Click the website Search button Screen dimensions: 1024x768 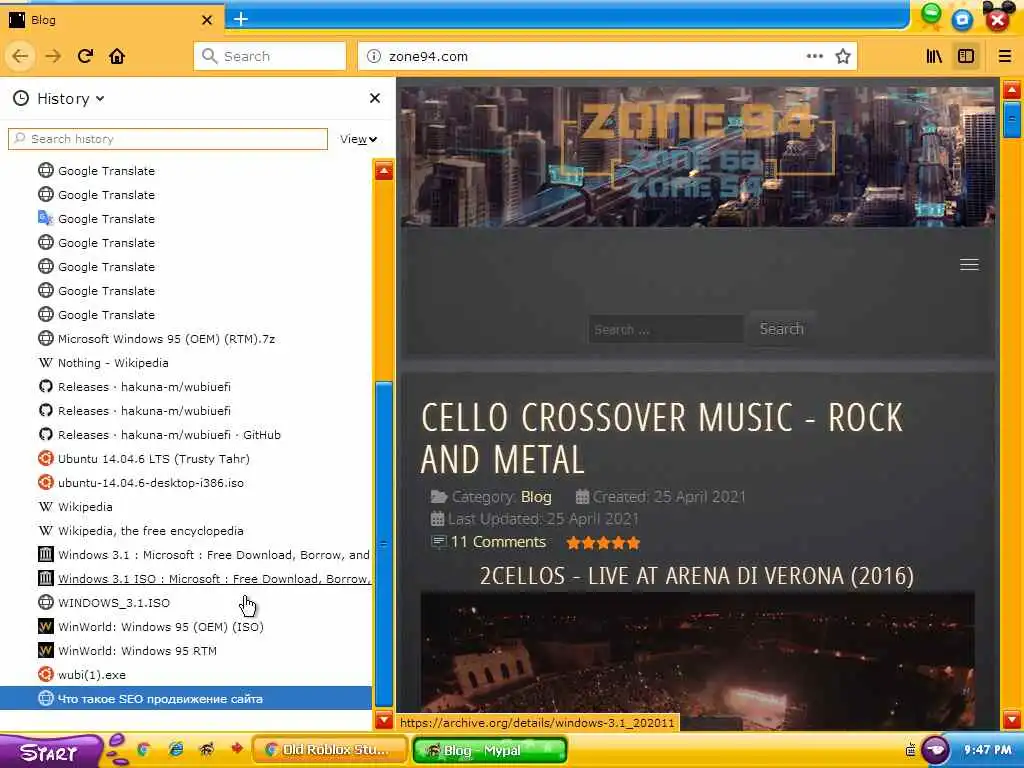pyautogui.click(x=781, y=328)
